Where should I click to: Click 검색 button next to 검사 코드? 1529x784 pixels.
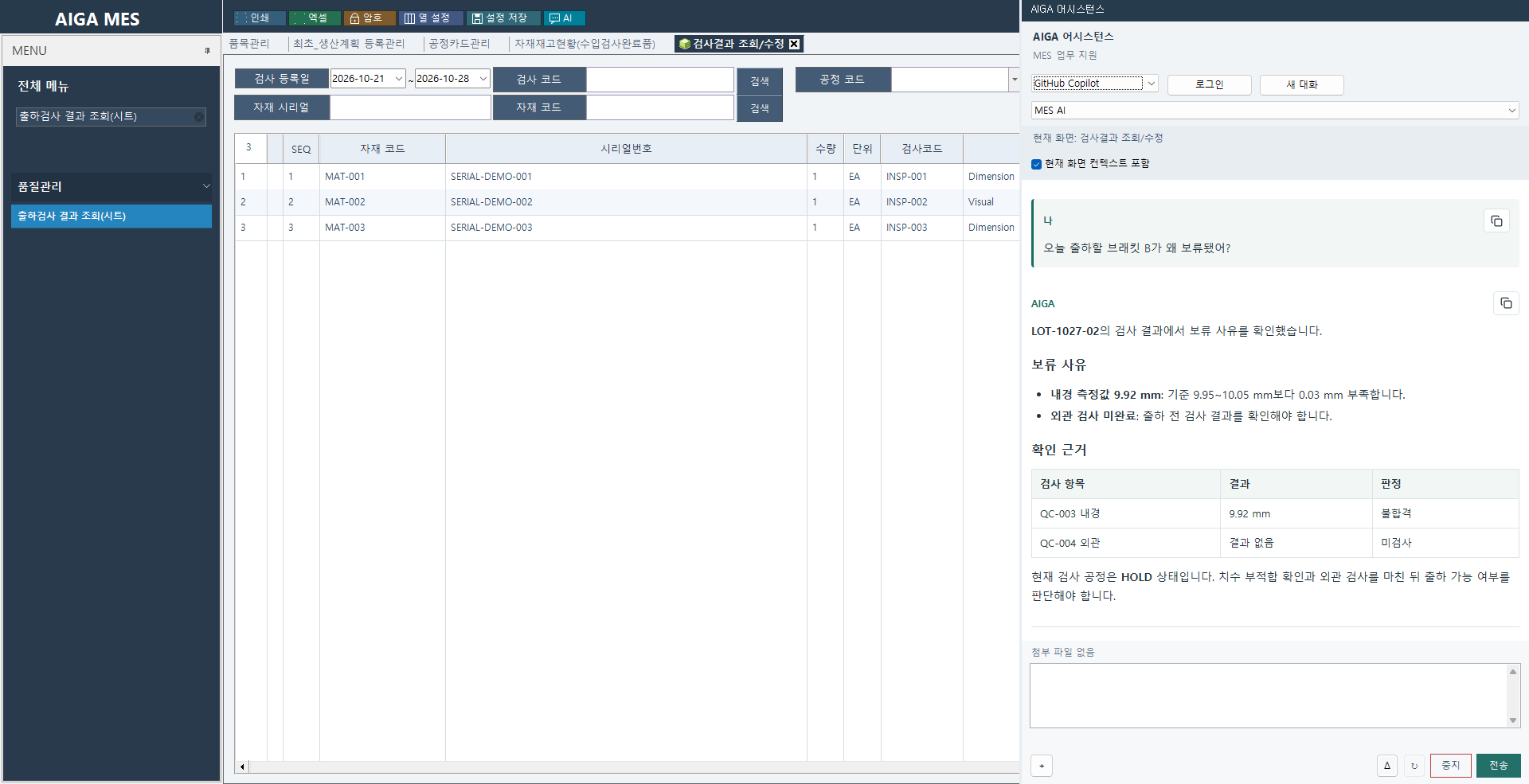tap(760, 81)
